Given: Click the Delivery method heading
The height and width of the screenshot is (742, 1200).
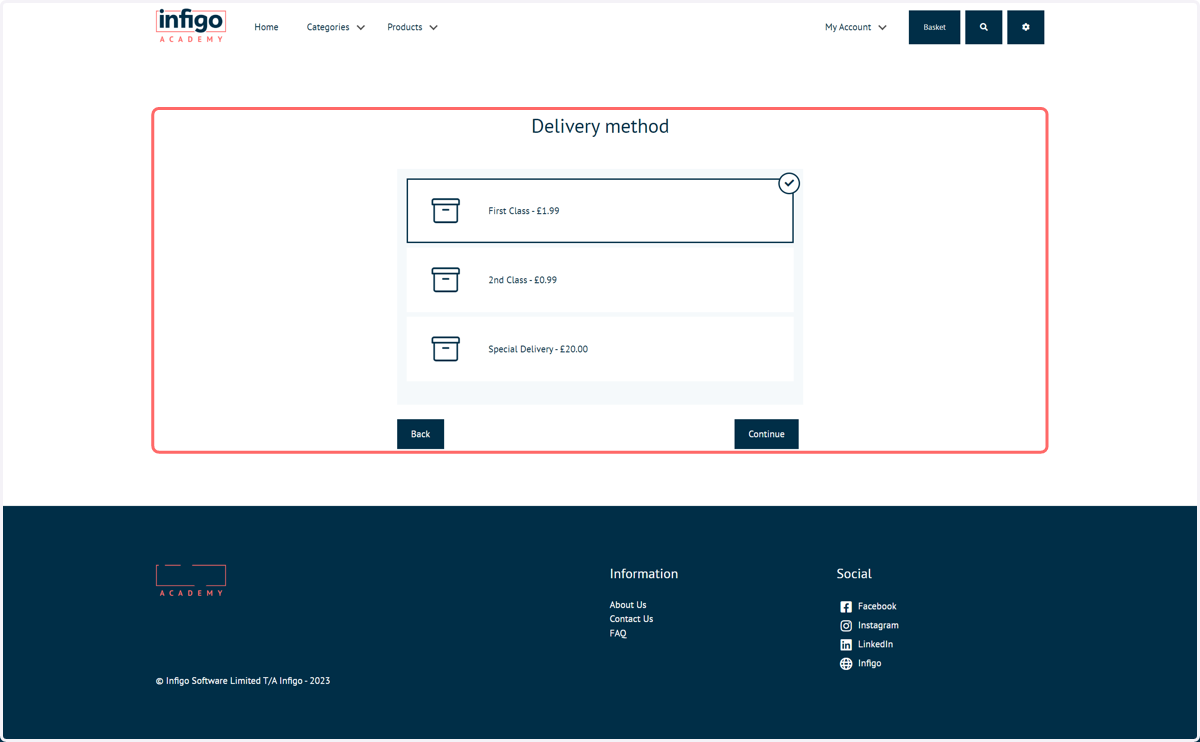Looking at the screenshot, I should pyautogui.click(x=600, y=126).
